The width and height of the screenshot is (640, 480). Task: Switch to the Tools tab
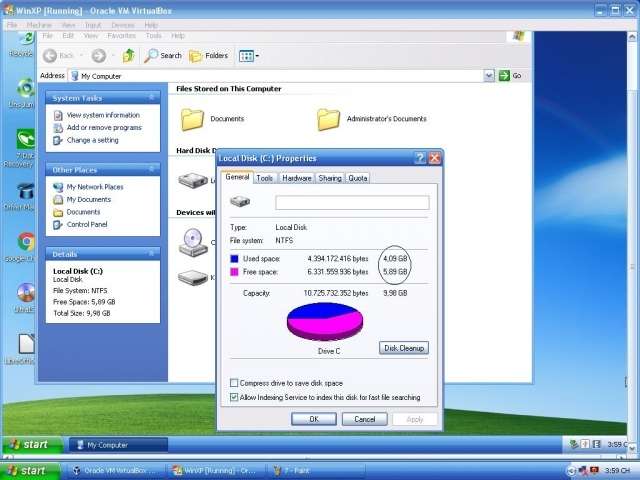point(264,178)
